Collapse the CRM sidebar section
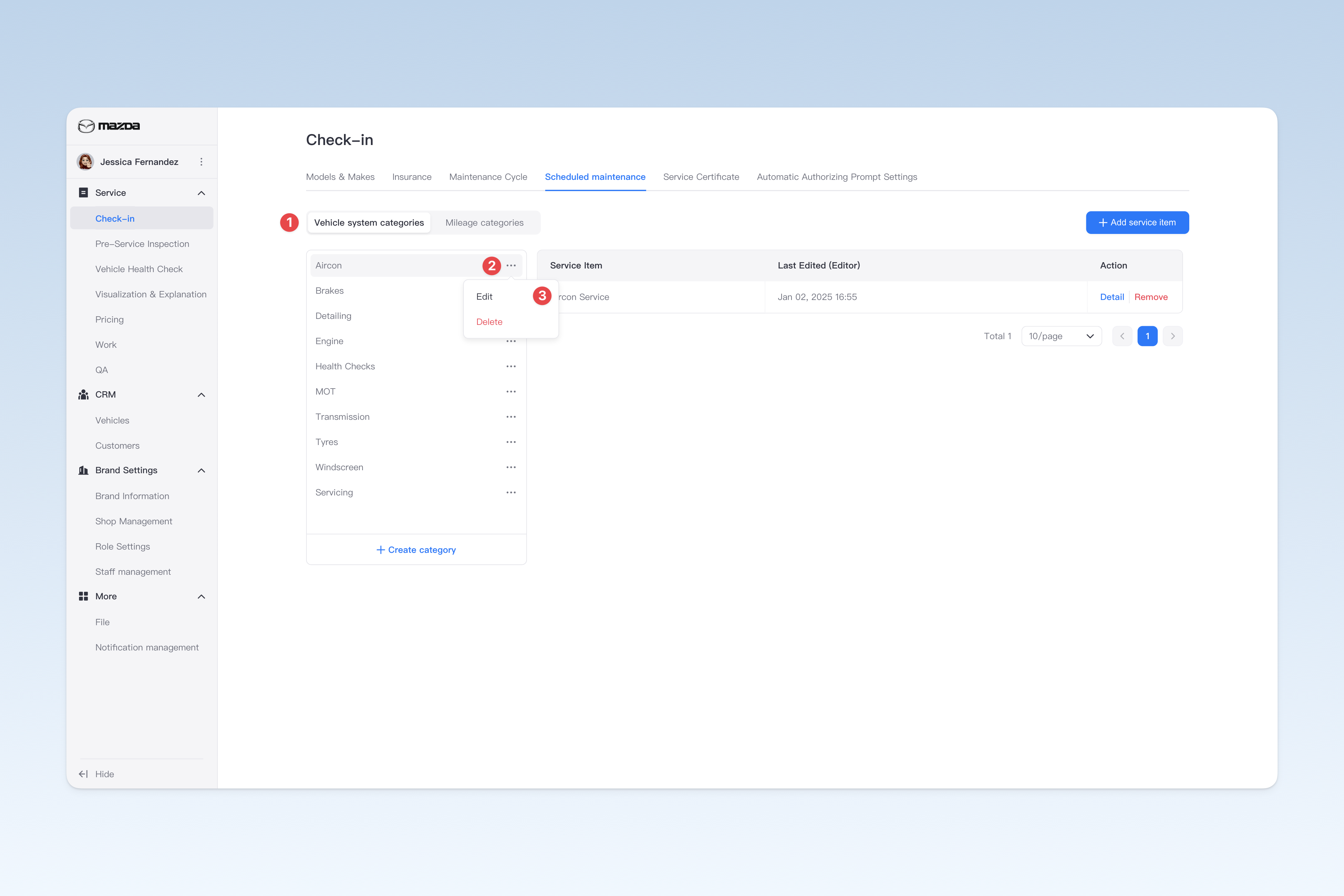Image resolution: width=1344 pixels, height=896 pixels. coord(201,395)
